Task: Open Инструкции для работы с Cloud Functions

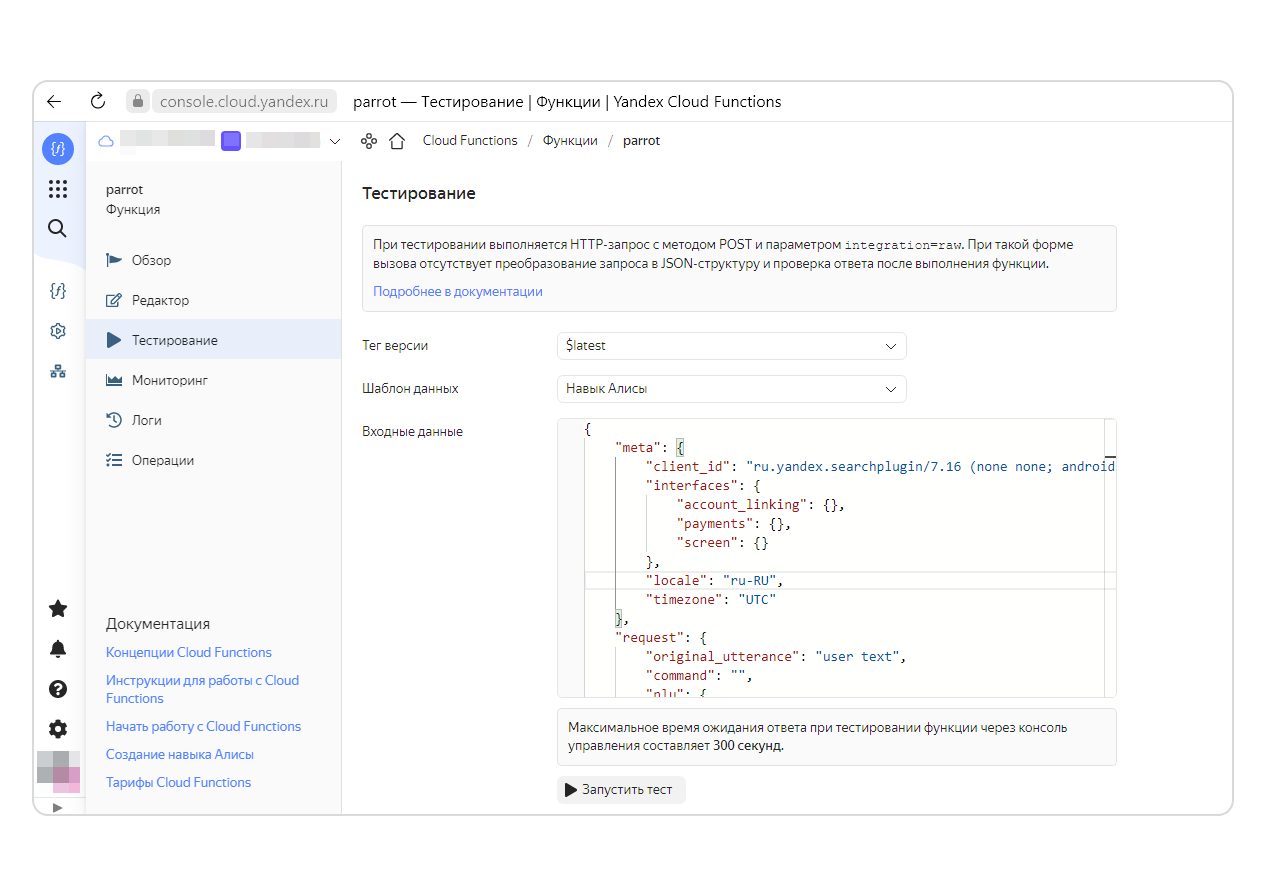Action: (x=202, y=689)
